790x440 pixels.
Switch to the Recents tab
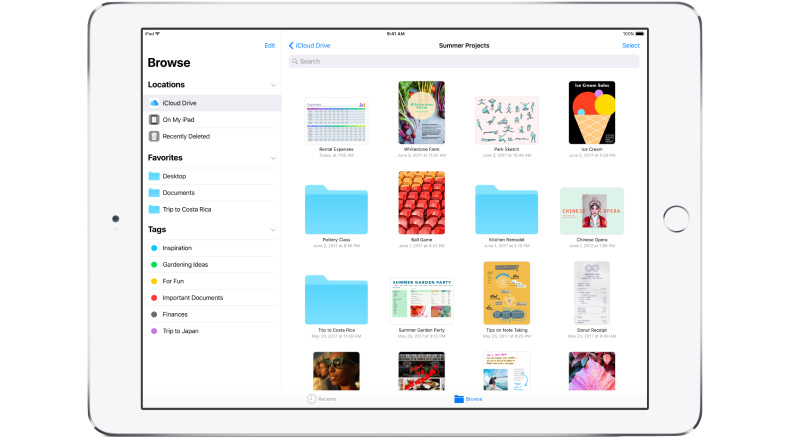pyautogui.click(x=321, y=399)
